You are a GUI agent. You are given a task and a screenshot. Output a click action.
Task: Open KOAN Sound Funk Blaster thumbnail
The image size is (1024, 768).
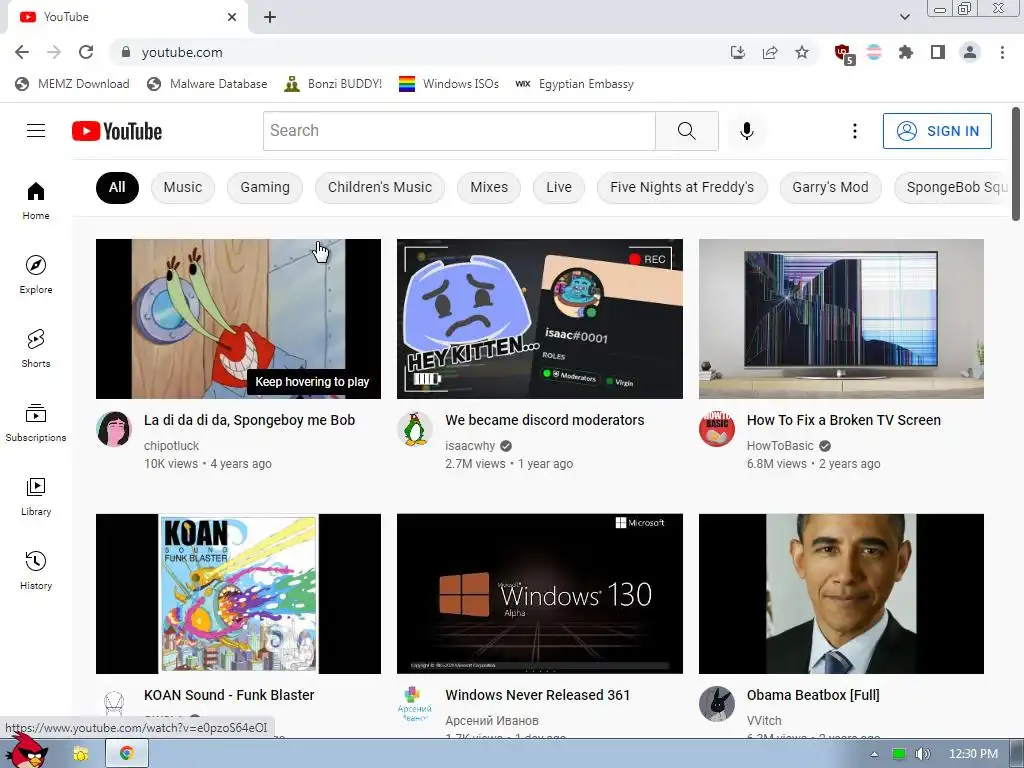238,594
